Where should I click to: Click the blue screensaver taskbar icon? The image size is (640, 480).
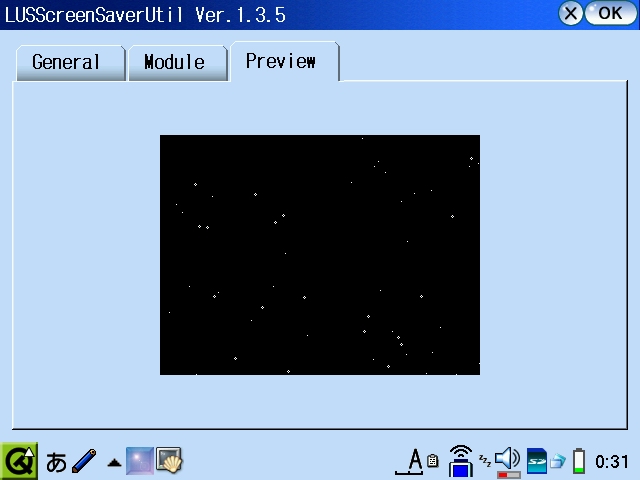[139, 461]
